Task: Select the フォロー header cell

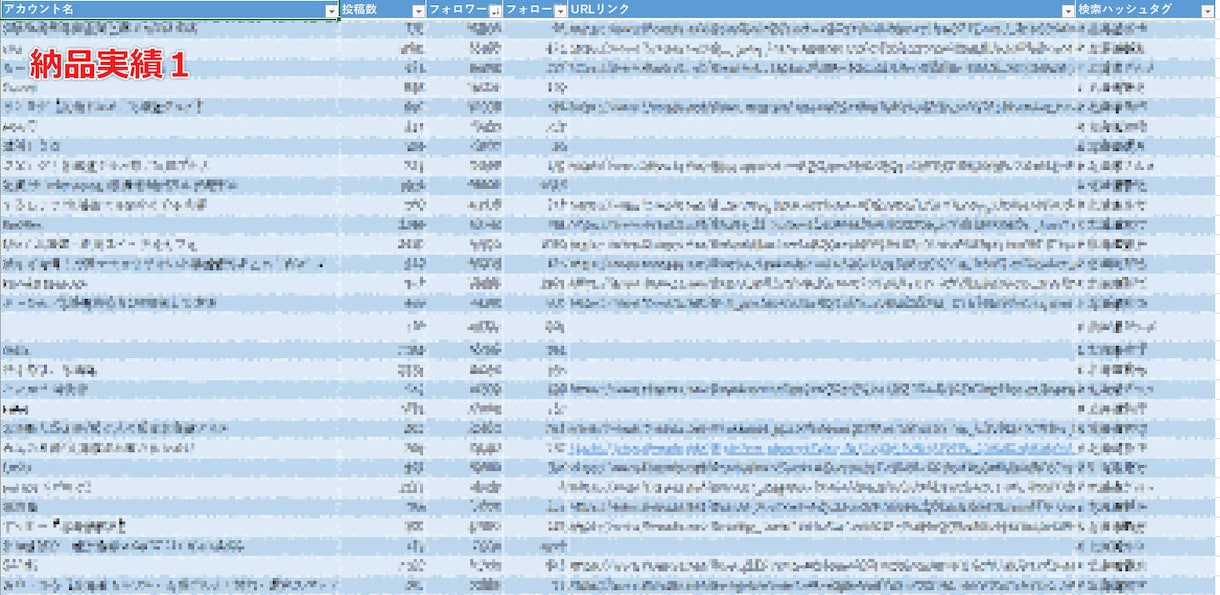Action: [536, 9]
